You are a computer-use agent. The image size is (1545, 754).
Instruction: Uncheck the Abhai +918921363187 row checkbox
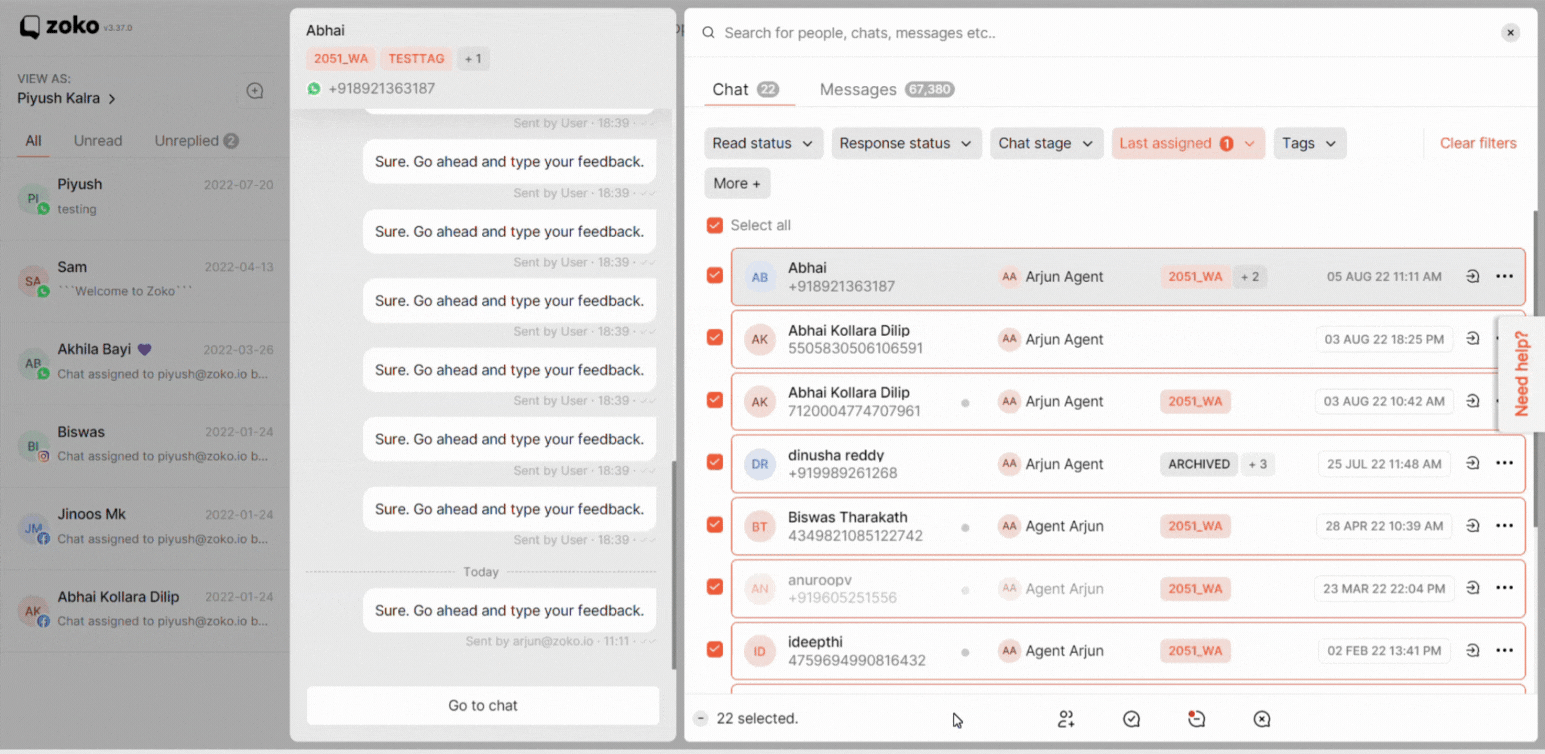tap(714, 275)
